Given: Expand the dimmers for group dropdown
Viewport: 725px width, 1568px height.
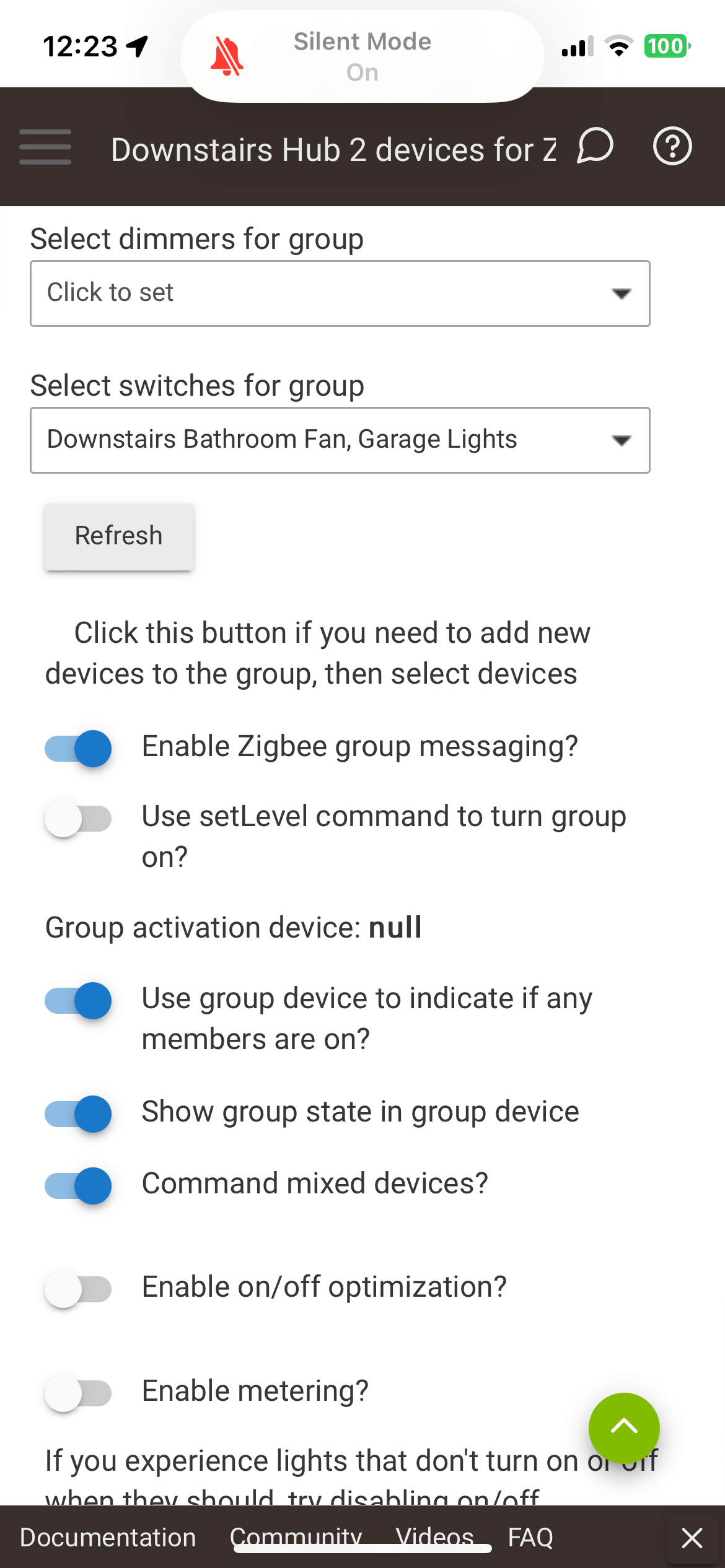Looking at the screenshot, I should (x=340, y=294).
